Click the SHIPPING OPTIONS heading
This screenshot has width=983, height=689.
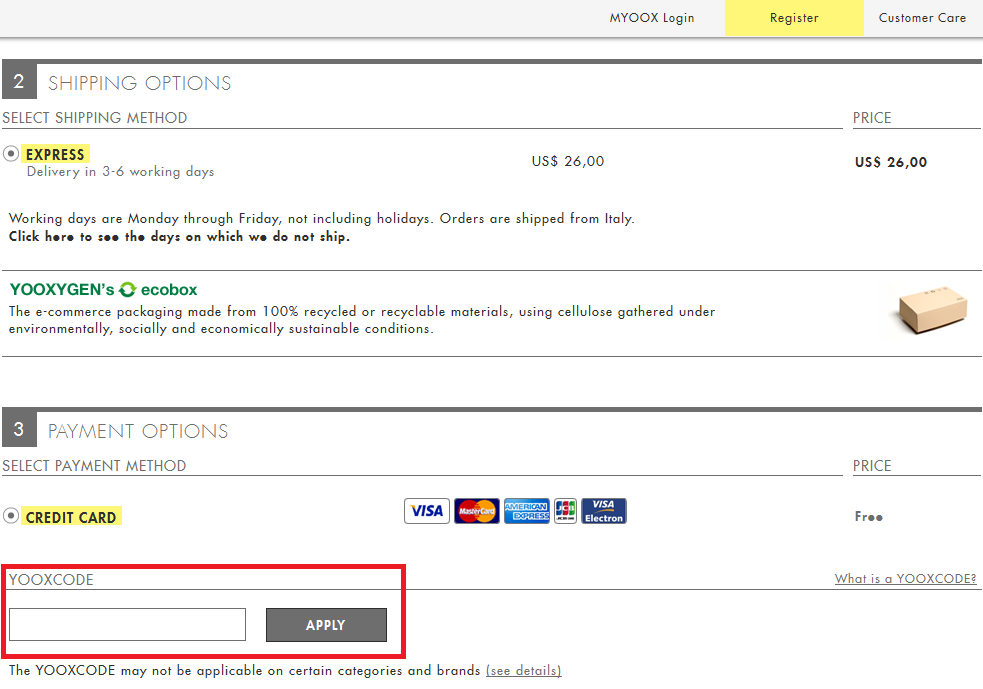[140, 83]
